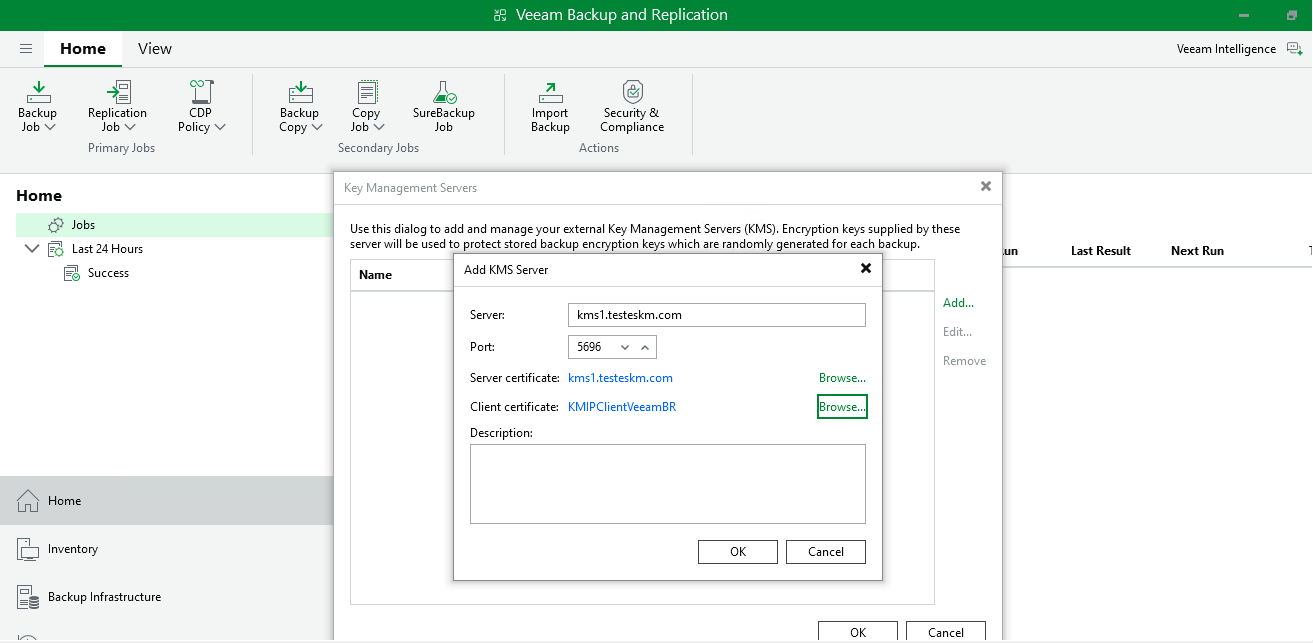1313x643 pixels.
Task: Browse for the client certificate
Action: click(x=842, y=407)
